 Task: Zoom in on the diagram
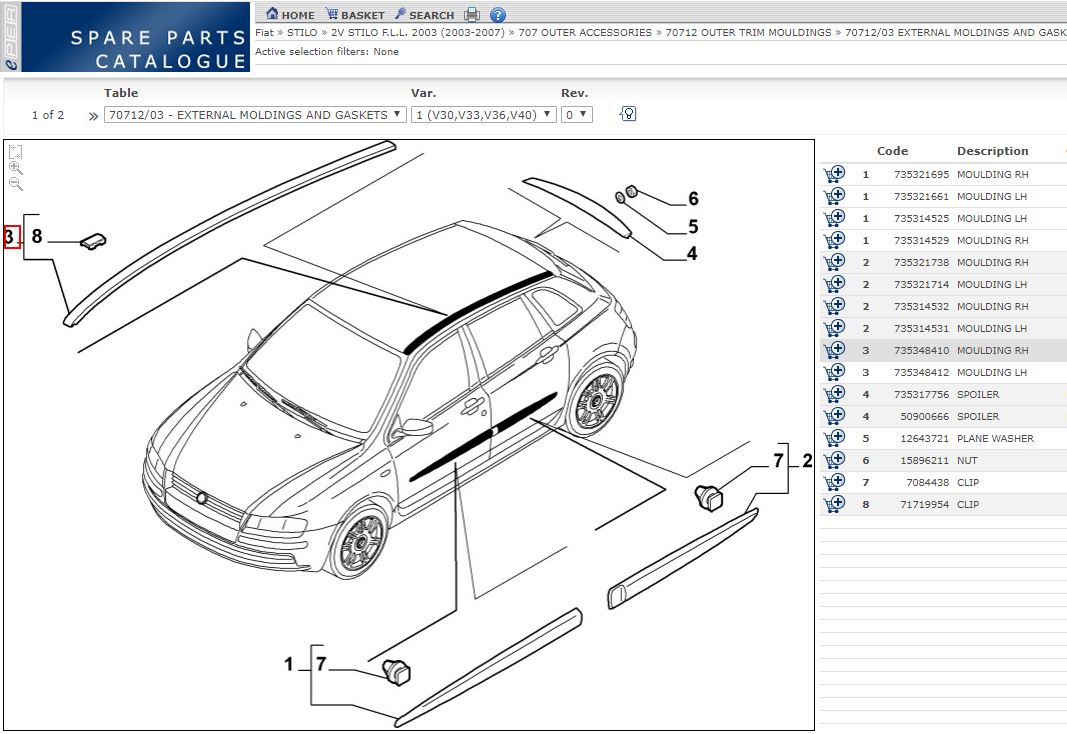click(16, 167)
